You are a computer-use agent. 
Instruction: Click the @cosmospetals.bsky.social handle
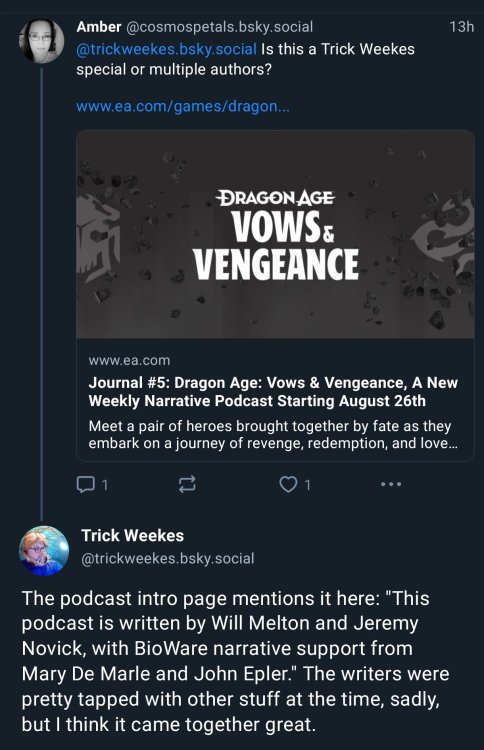point(220,26)
